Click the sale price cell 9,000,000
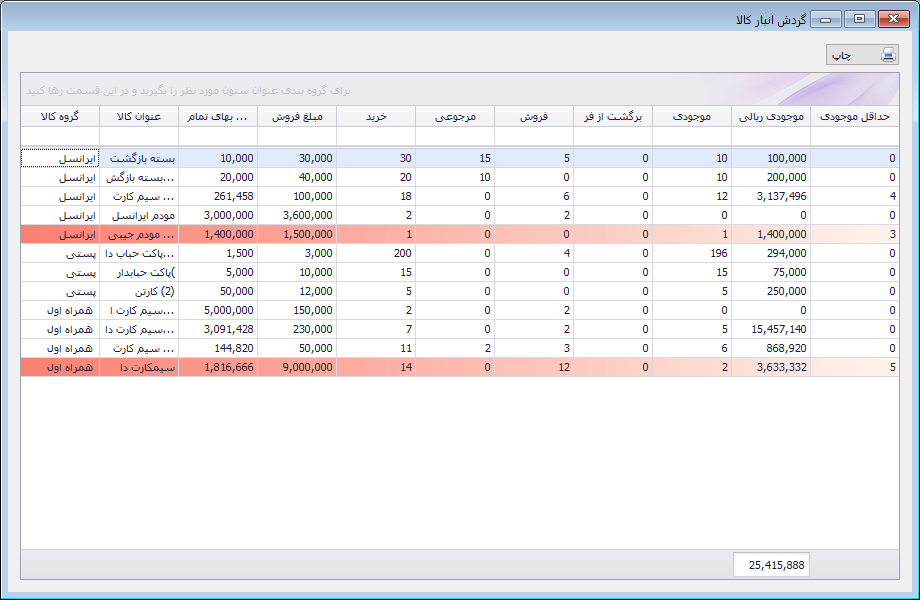 coord(297,367)
